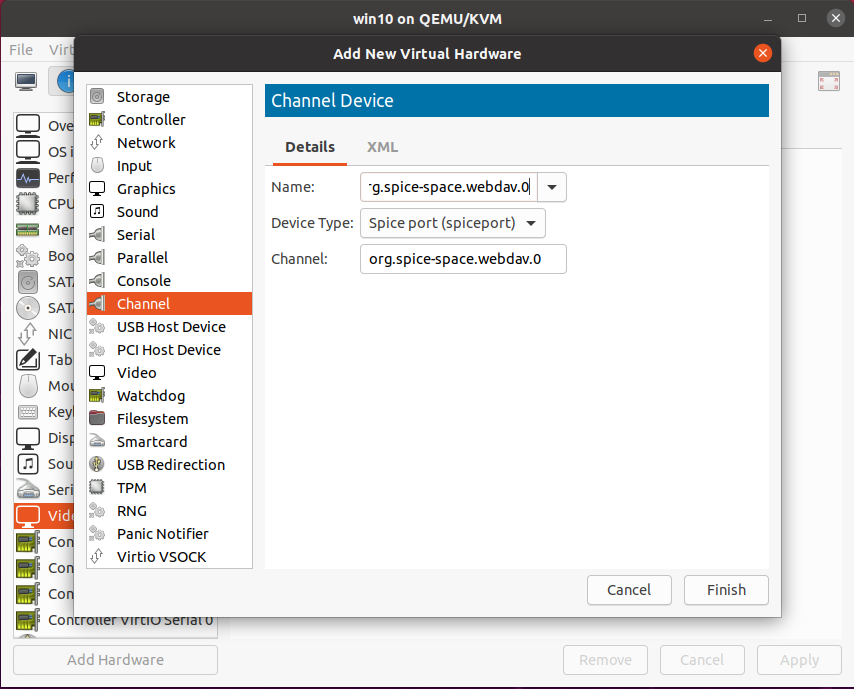Image resolution: width=854 pixels, height=689 pixels.
Task: Select OS information item in win10 sidebar
Action: coord(44,152)
